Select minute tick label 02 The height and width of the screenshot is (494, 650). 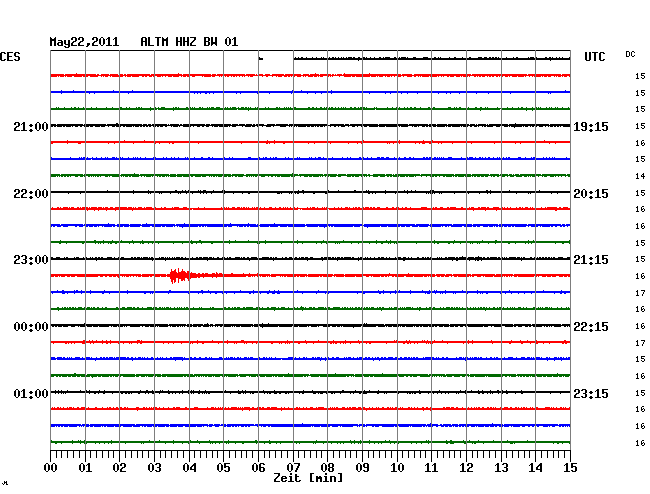(x=119, y=468)
